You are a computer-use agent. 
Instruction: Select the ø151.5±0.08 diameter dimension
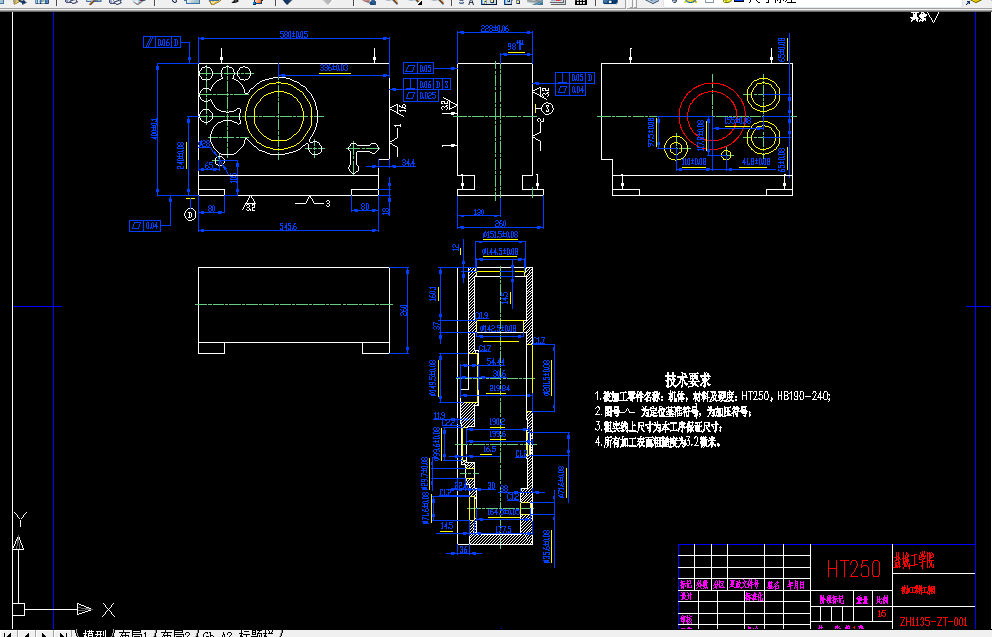coord(500,235)
